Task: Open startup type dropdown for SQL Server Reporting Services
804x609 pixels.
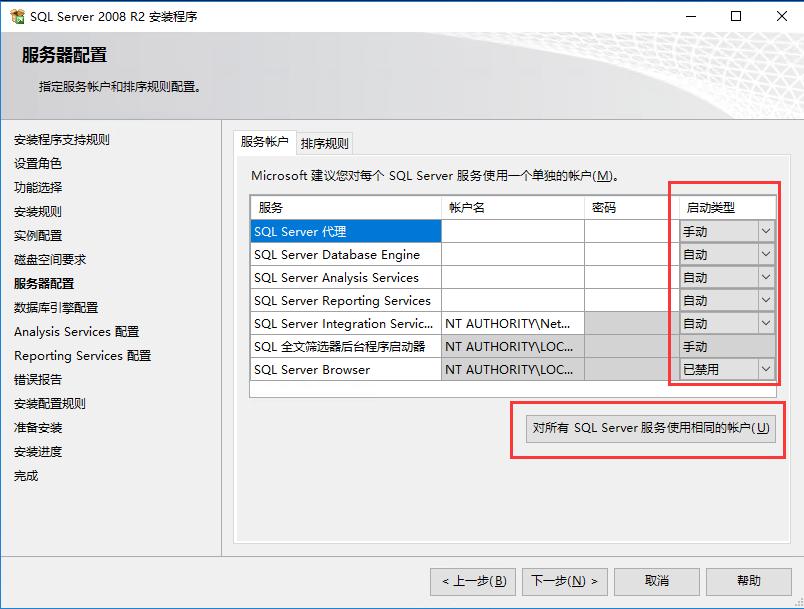Action: [x=767, y=300]
